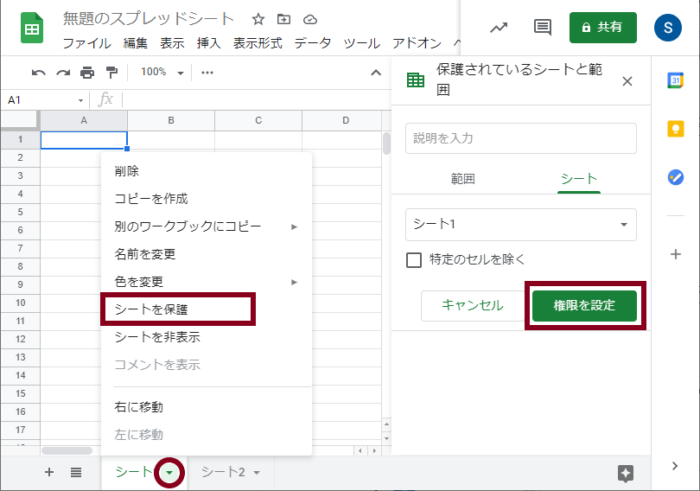
Task: Click the print icon in toolbar
Action: (87, 72)
